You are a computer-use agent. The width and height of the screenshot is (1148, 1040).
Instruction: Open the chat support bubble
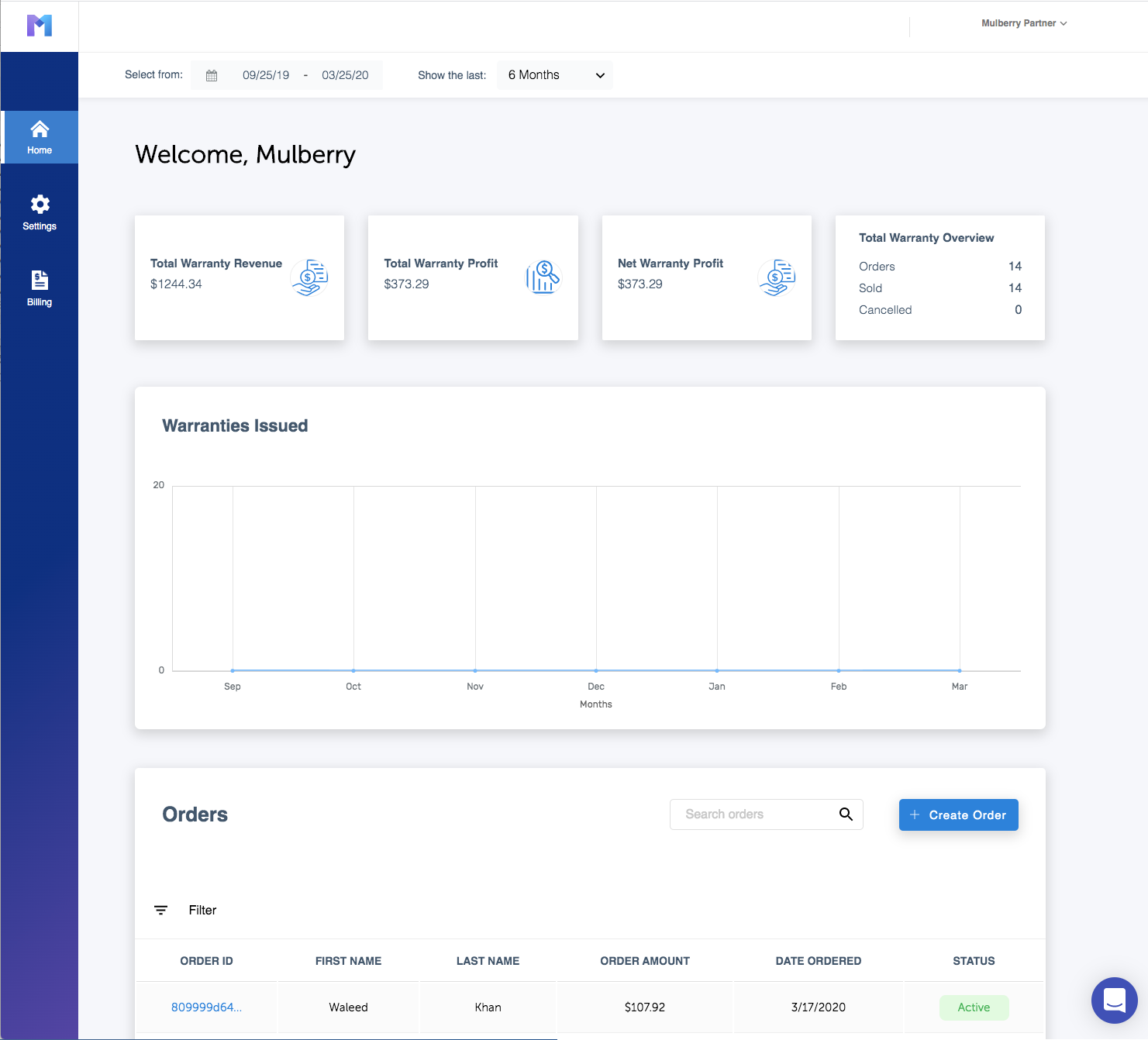[1115, 1000]
